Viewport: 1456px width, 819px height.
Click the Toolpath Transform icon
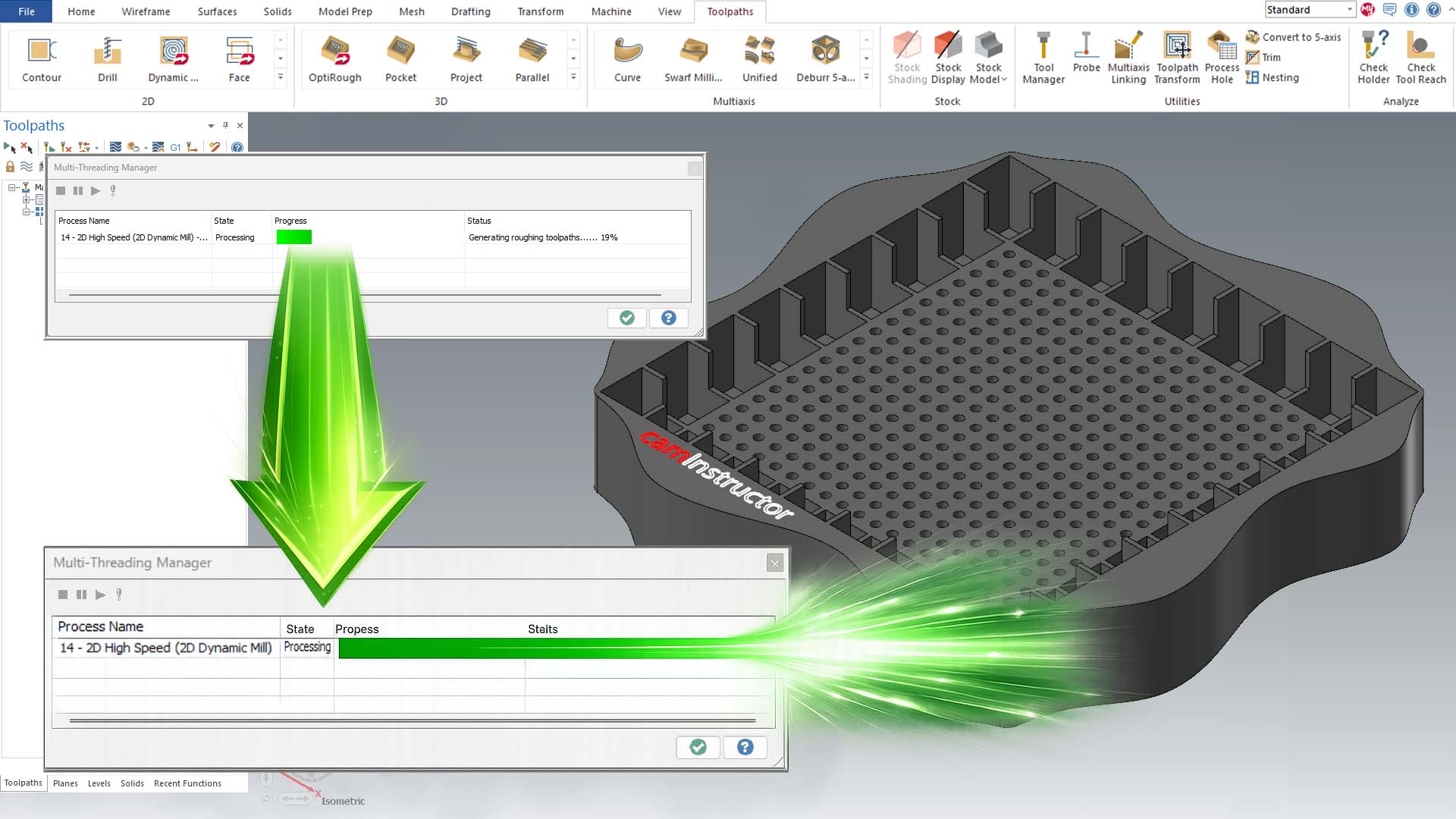1177,58
